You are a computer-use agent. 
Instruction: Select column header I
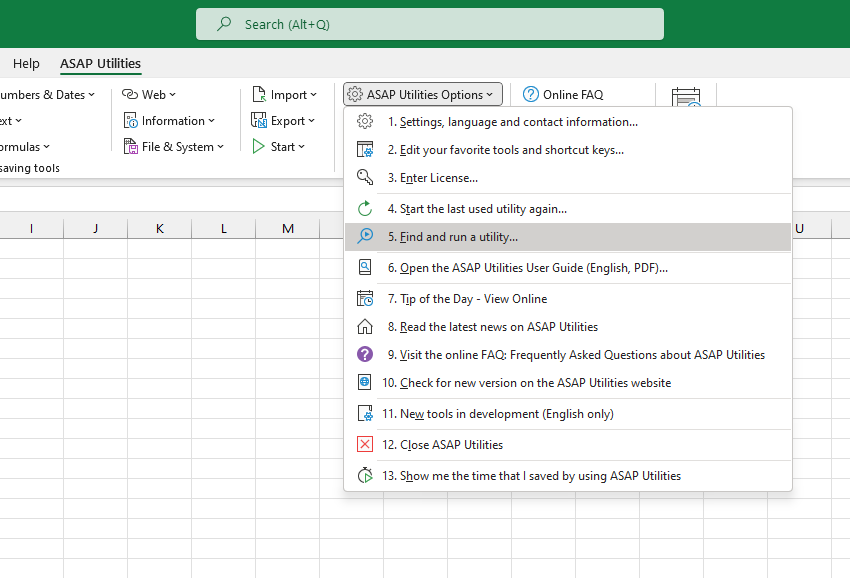(x=31, y=228)
